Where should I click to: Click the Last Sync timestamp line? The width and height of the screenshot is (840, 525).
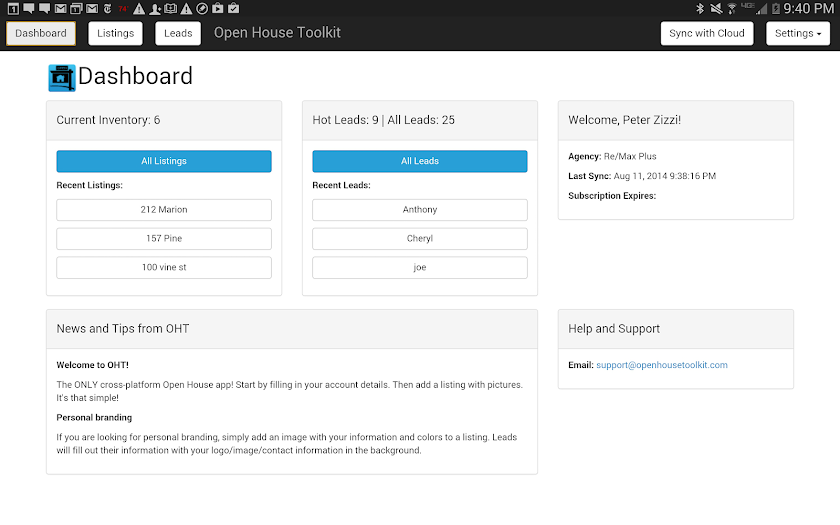[x=642, y=176]
